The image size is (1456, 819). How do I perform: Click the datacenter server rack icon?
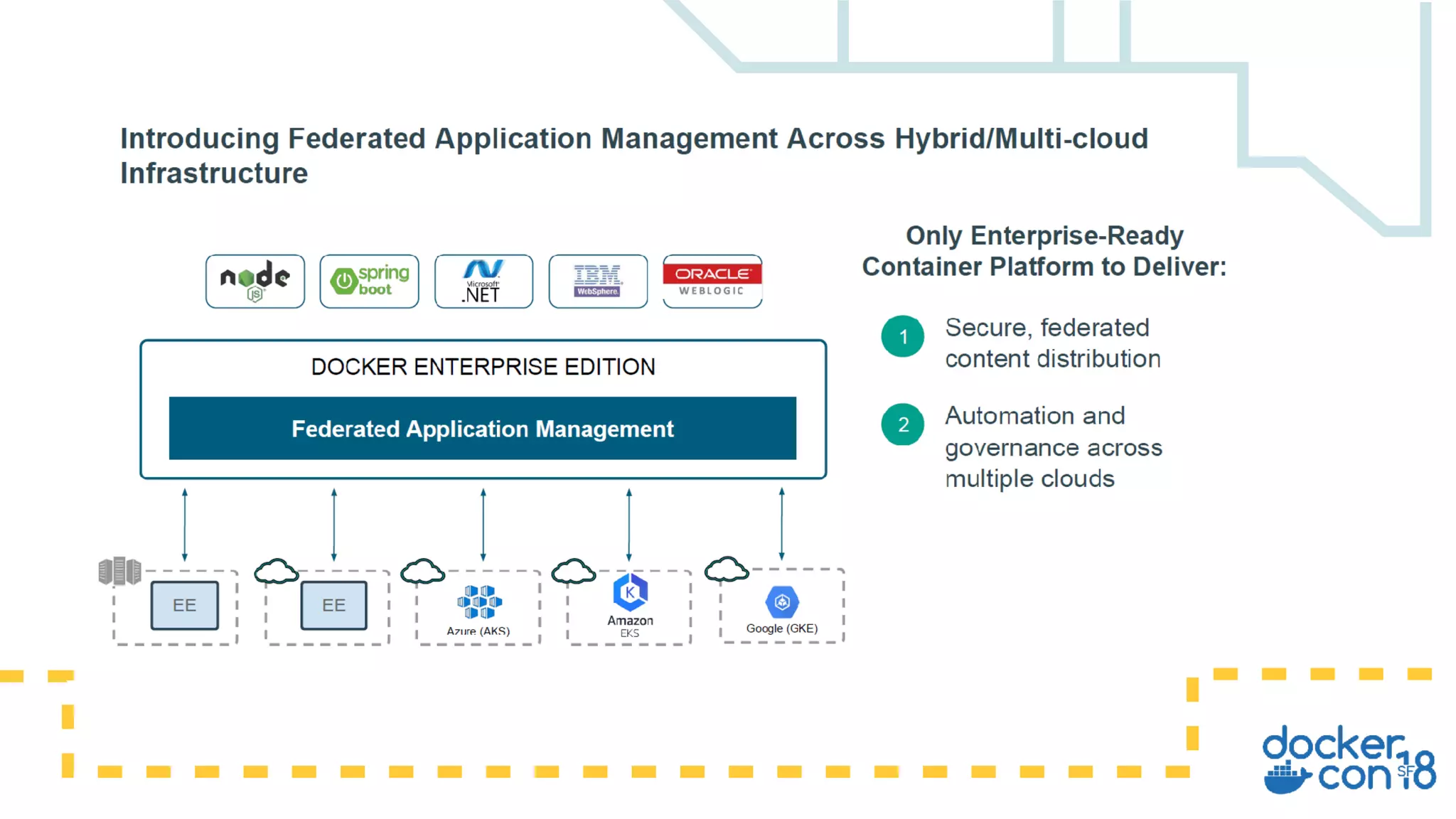119,571
